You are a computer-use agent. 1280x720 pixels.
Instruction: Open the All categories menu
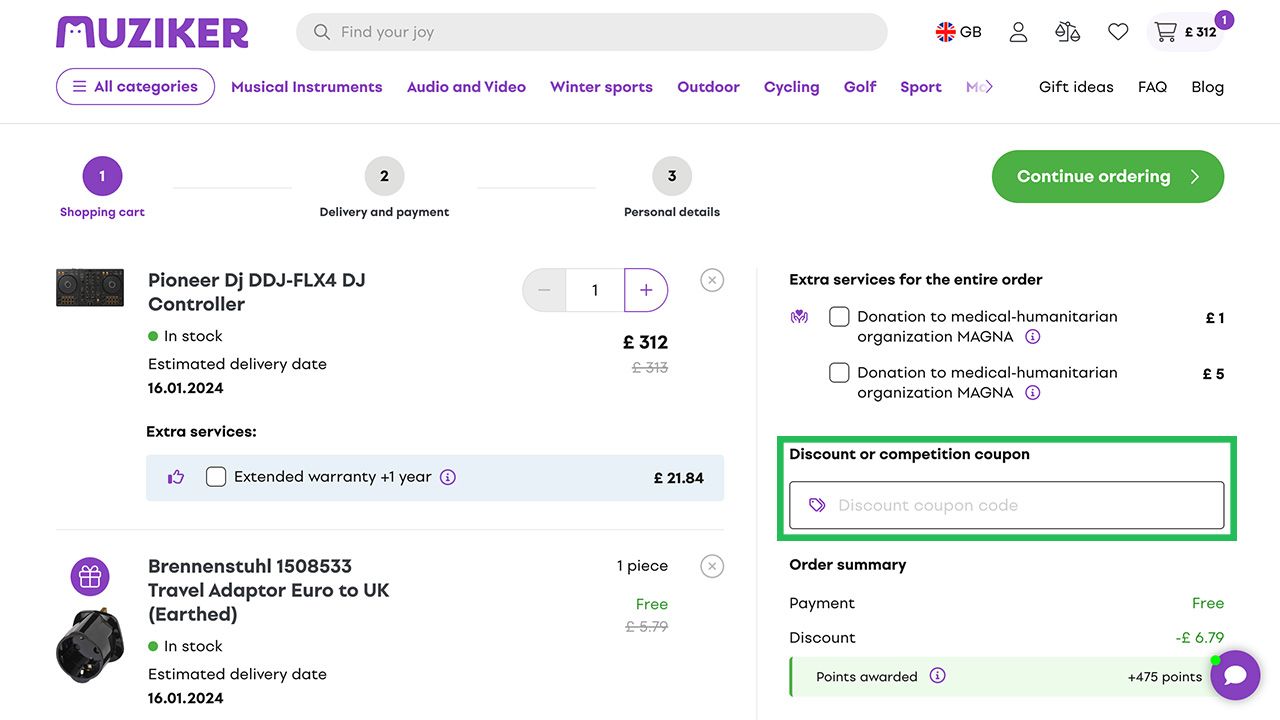pos(135,87)
